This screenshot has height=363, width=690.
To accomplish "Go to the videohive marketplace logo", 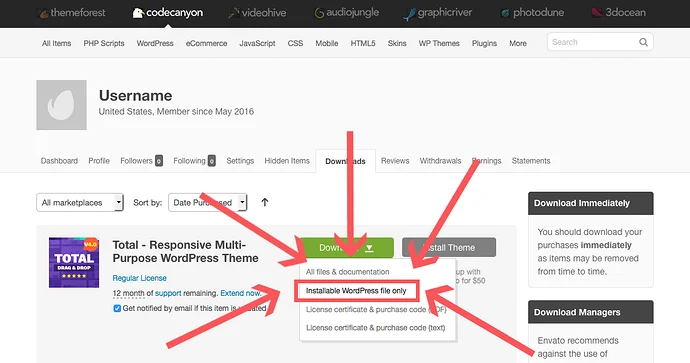I will pos(257,13).
